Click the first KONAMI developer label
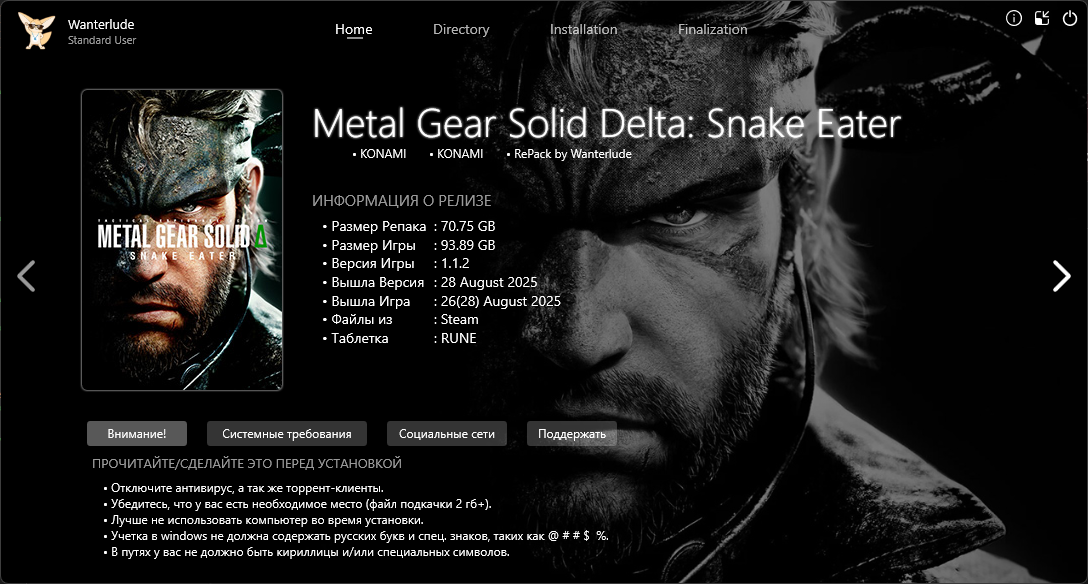This screenshot has width=1088, height=584. point(382,154)
